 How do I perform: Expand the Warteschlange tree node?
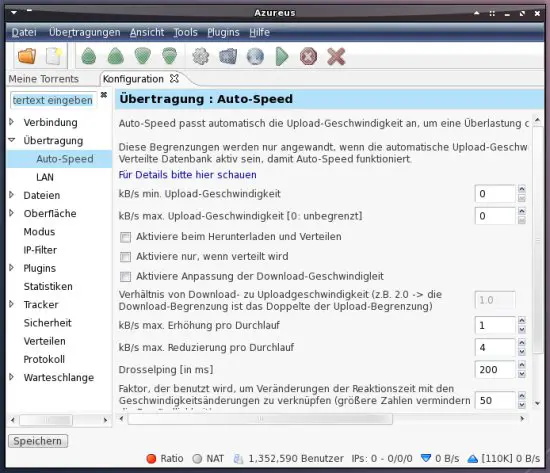12,377
